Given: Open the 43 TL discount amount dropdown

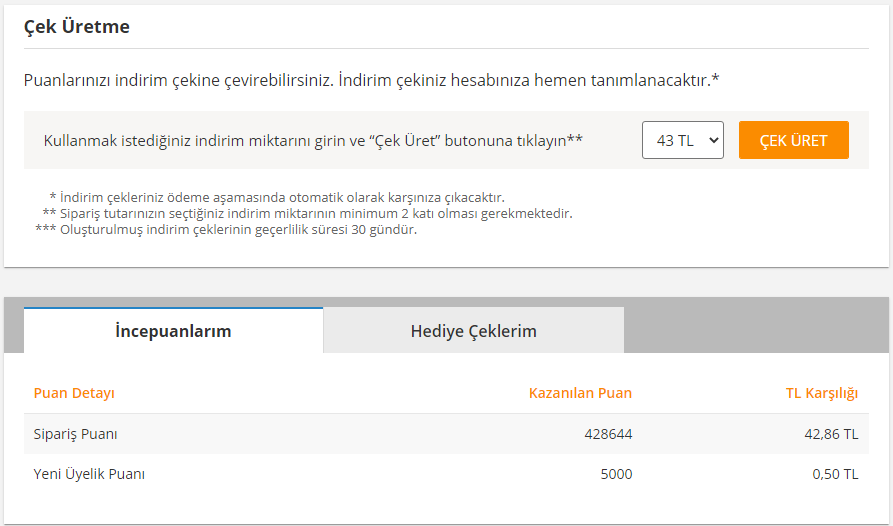Looking at the screenshot, I should (682, 141).
